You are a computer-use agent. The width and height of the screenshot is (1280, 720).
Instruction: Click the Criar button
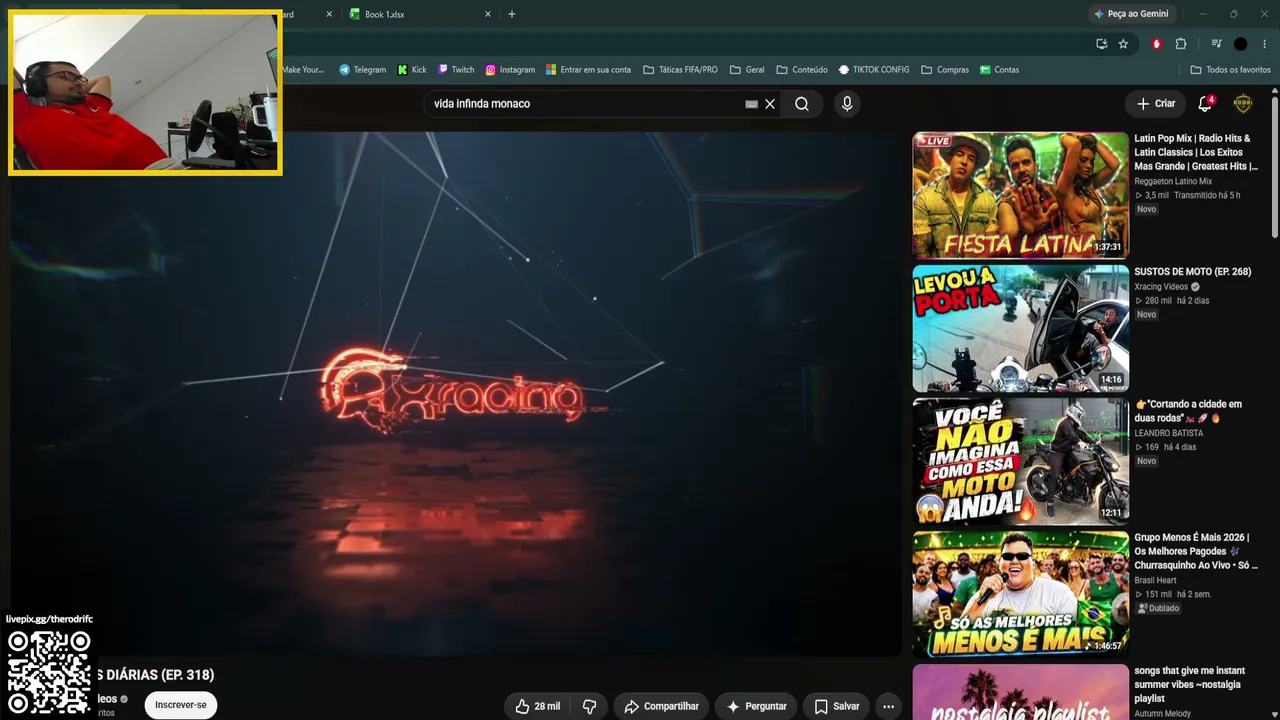[1156, 104]
